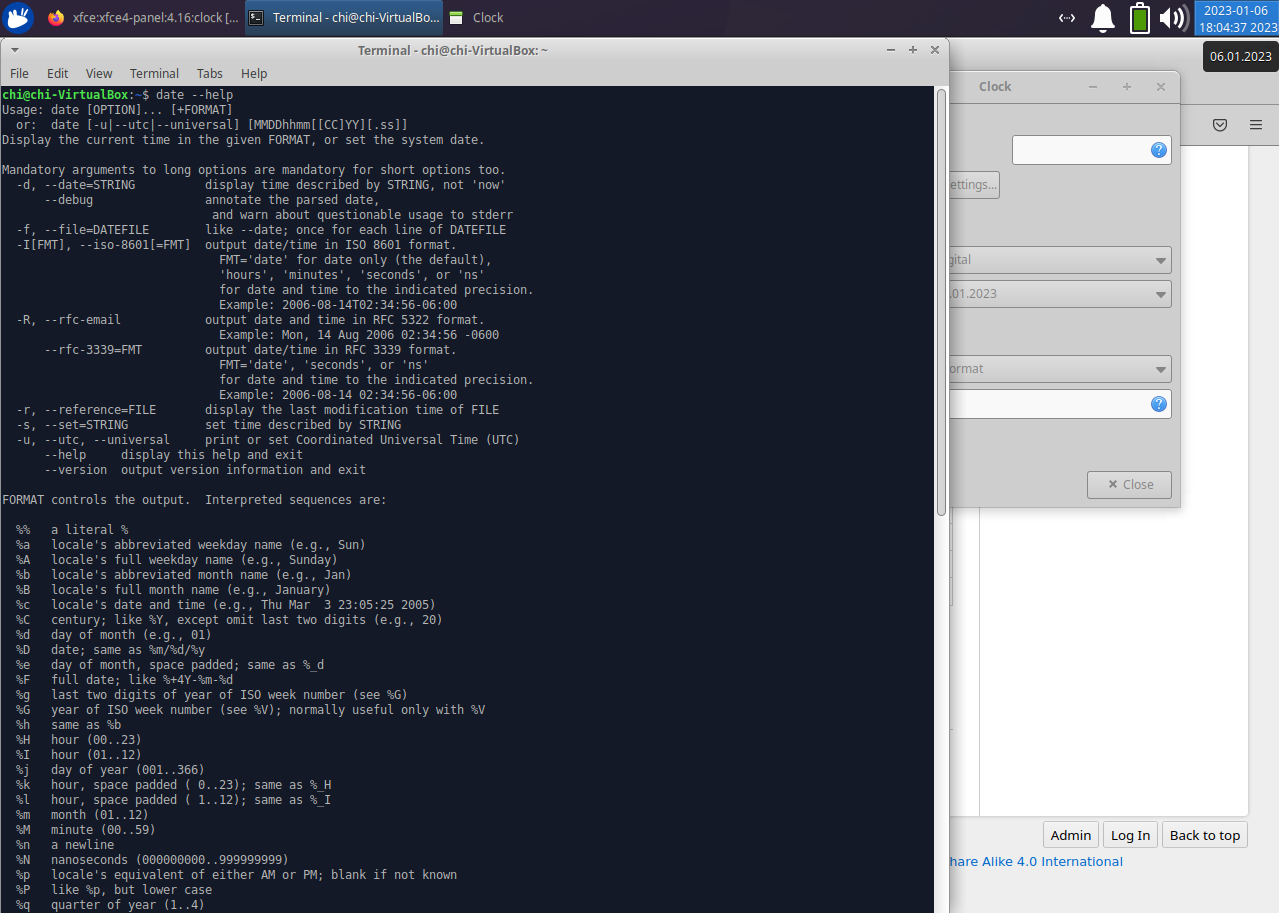The image size is (1279, 913).
Task: Open the volume speaker icon
Action: tap(1172, 17)
